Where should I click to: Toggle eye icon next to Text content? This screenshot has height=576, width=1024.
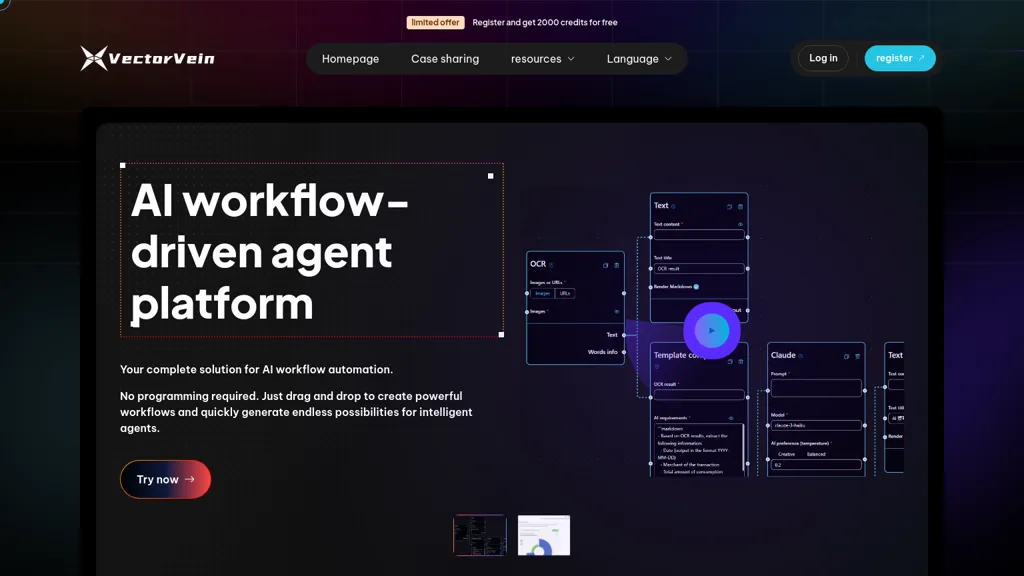pyautogui.click(x=740, y=224)
